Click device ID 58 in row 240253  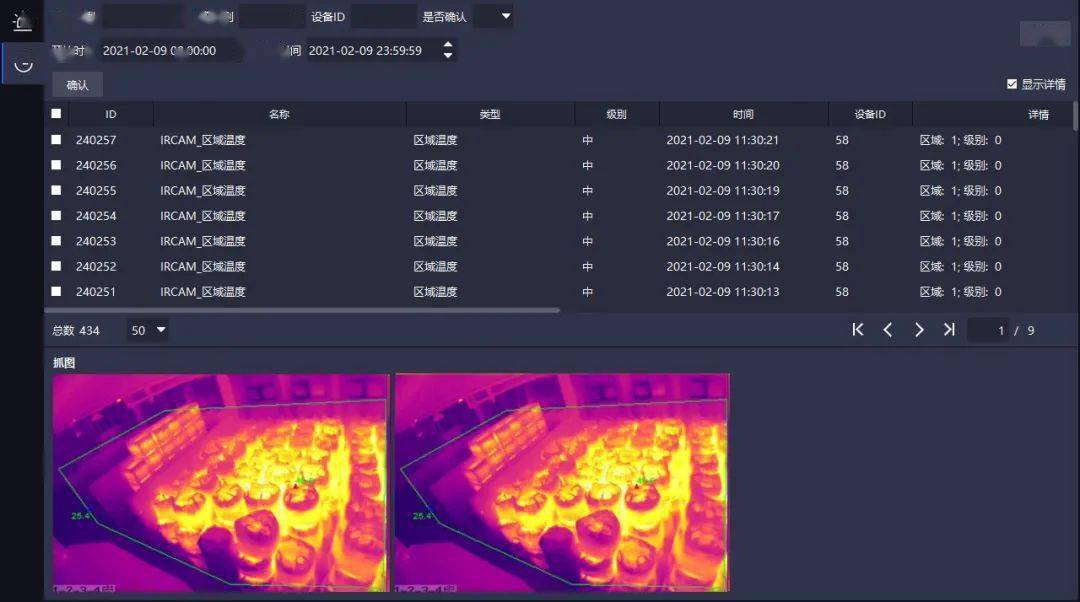tap(842, 241)
